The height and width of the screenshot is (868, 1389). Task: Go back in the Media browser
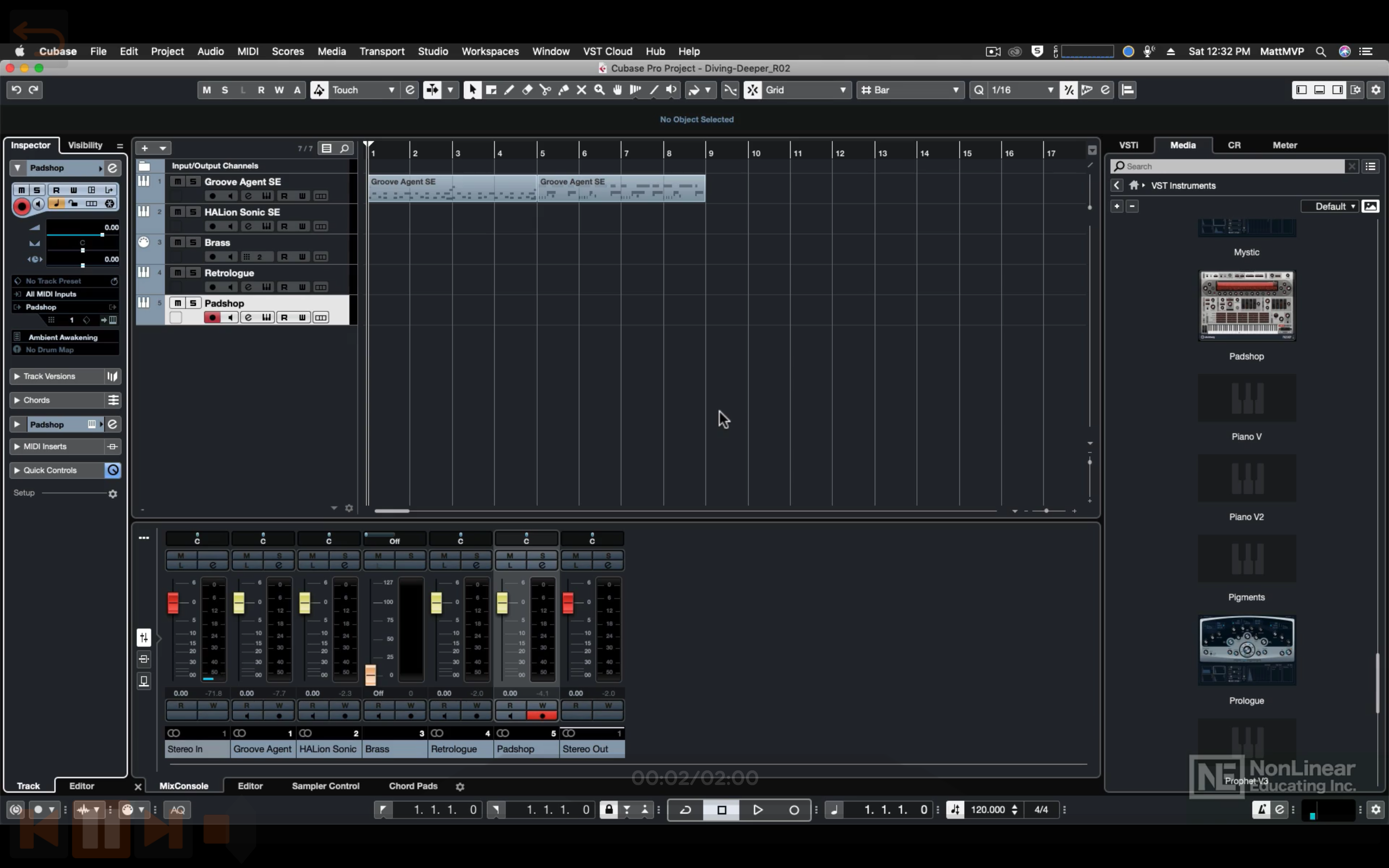click(1117, 186)
